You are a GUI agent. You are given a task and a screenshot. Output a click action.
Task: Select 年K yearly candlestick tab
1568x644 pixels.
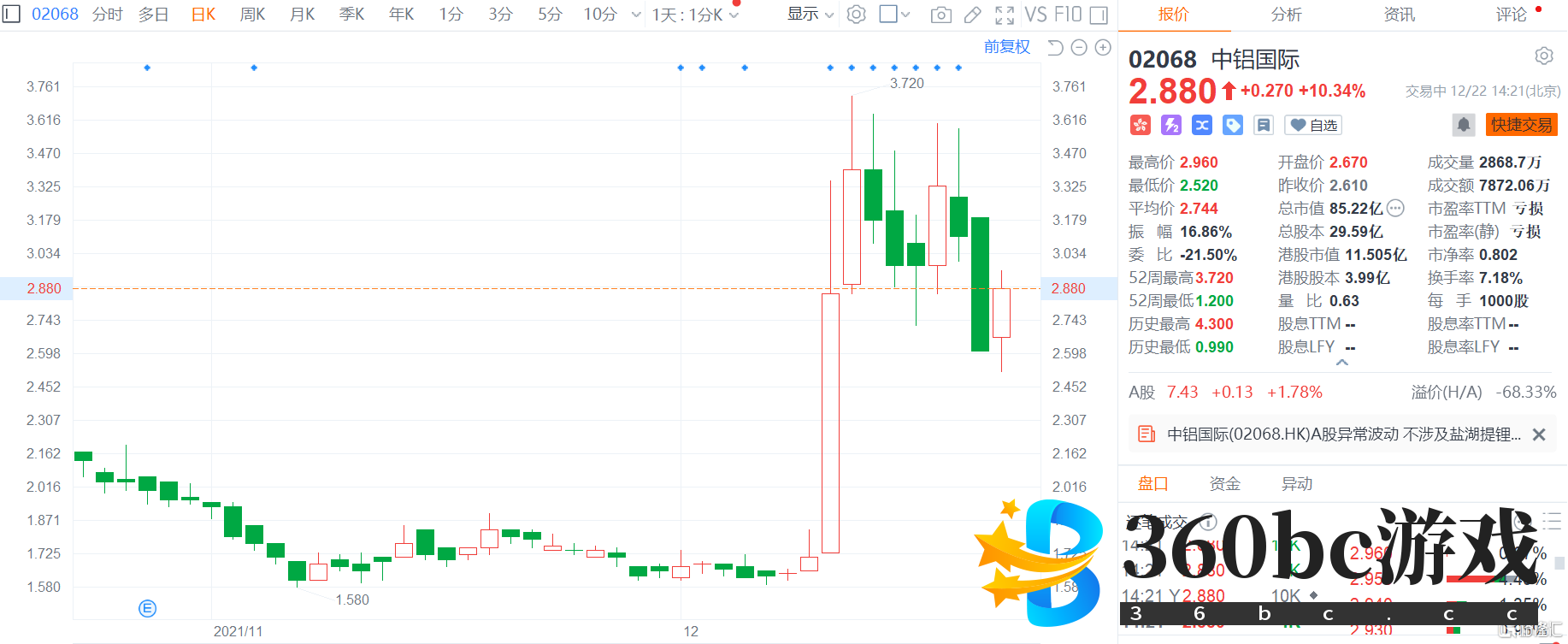point(402,15)
